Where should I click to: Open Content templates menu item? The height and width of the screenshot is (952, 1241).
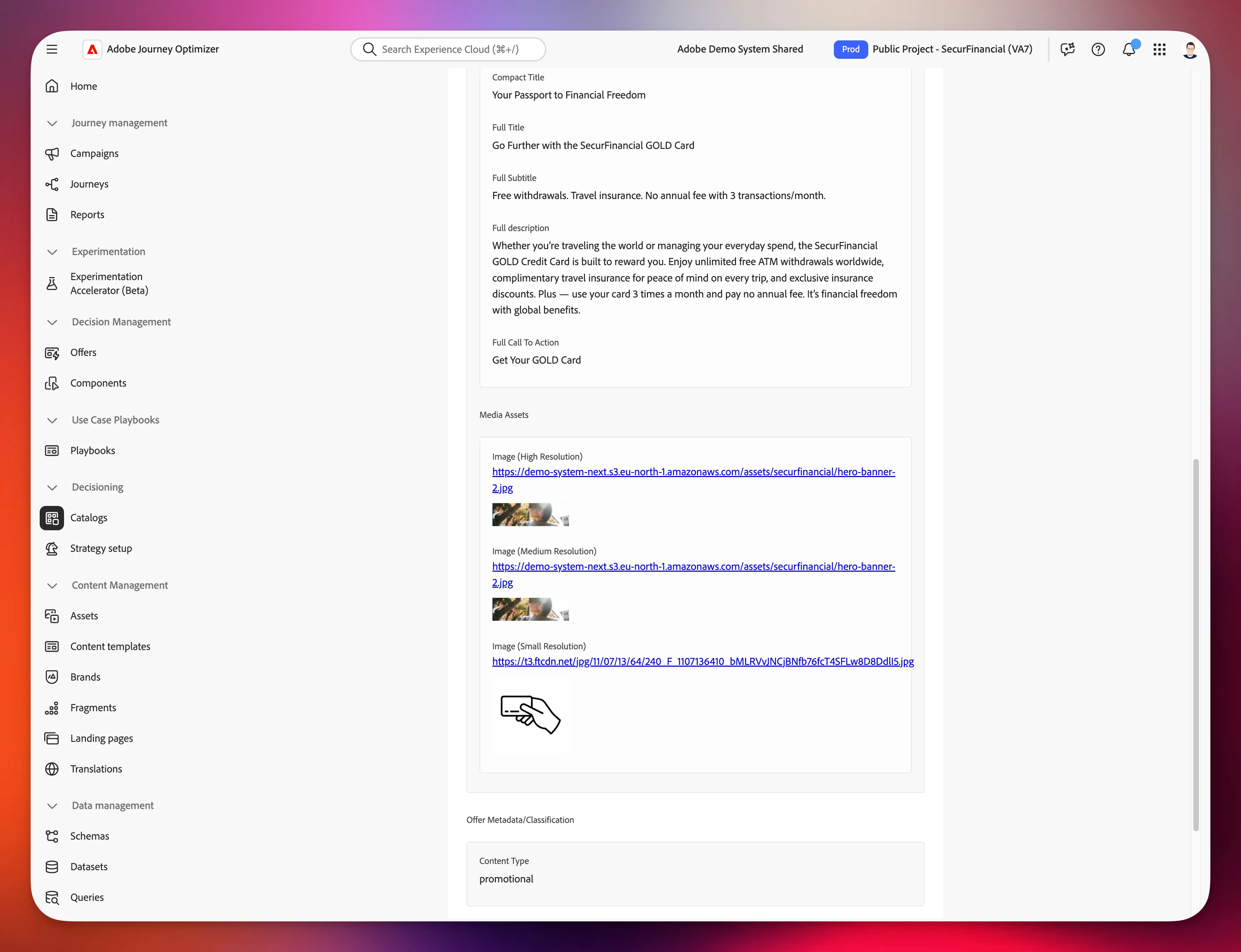(110, 646)
